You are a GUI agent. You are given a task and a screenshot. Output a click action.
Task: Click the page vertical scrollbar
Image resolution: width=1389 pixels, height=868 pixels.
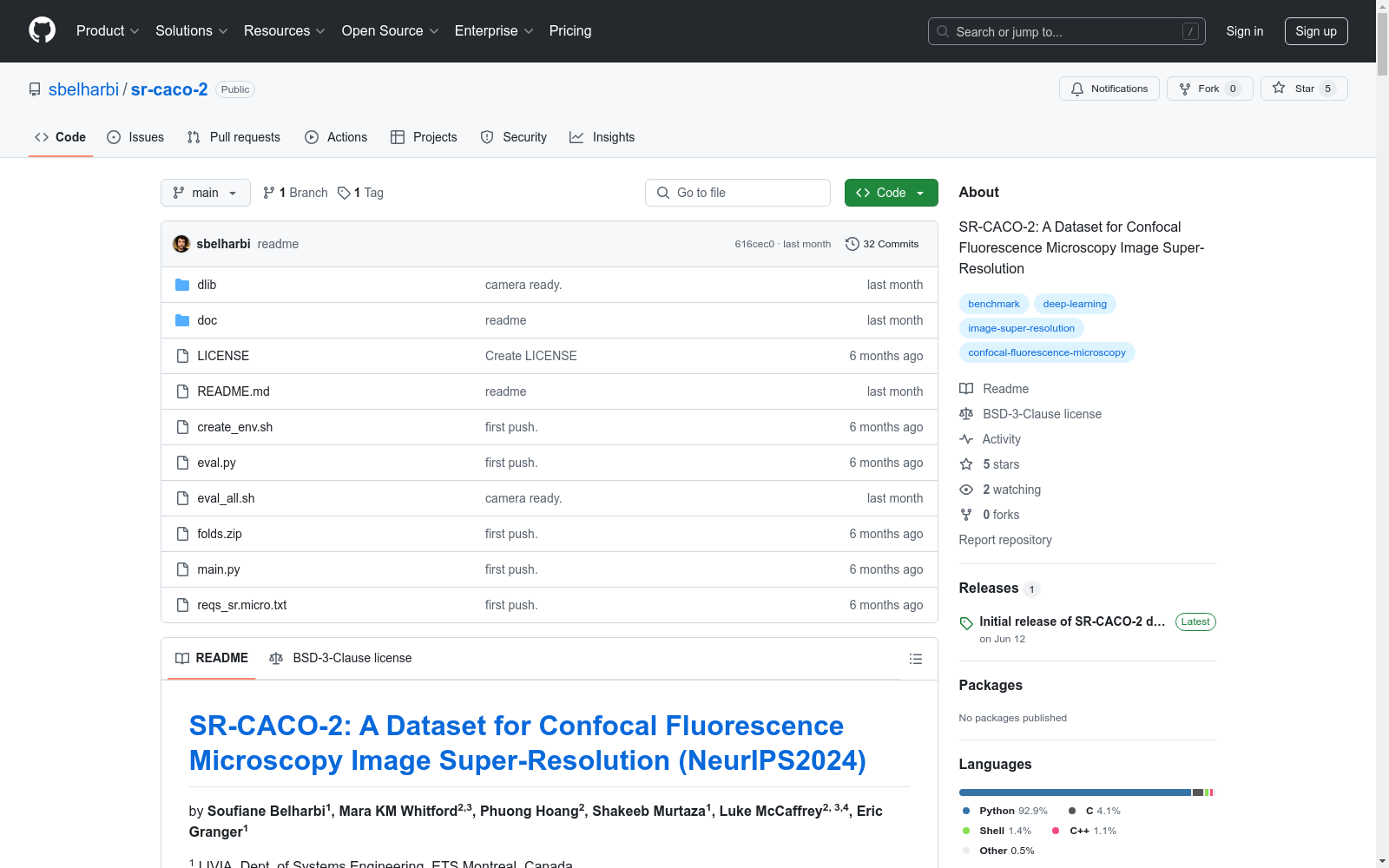click(1382, 434)
